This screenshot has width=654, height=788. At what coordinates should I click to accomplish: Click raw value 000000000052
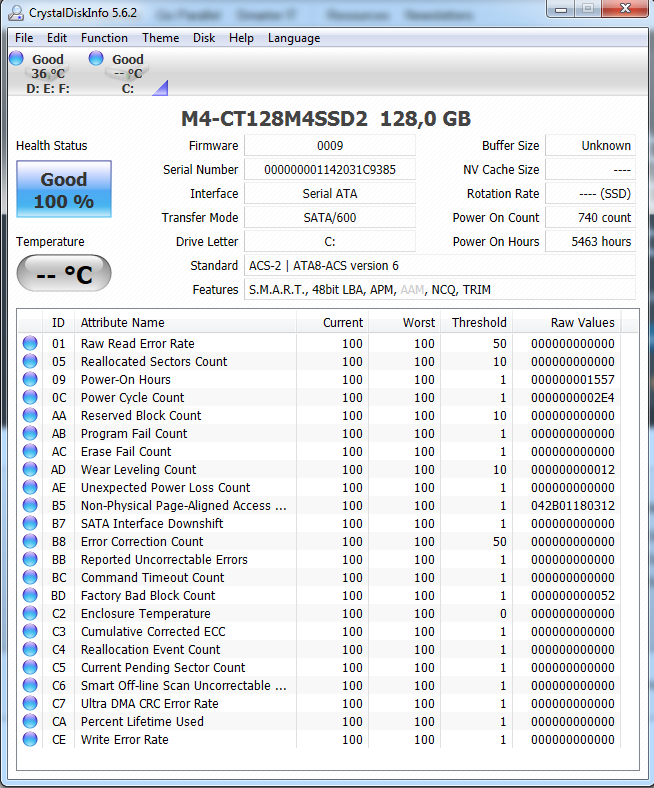point(573,596)
